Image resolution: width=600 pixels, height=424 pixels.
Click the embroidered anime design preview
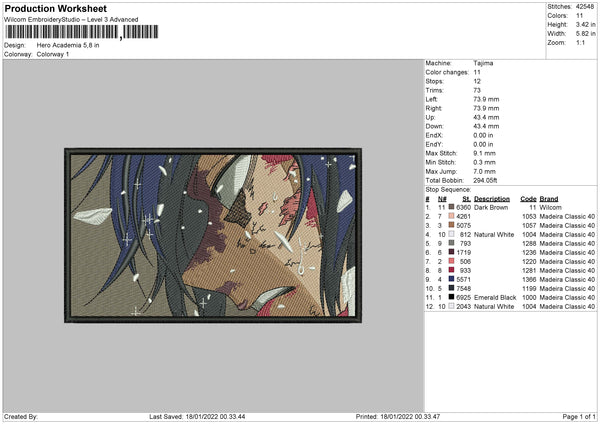pos(213,235)
